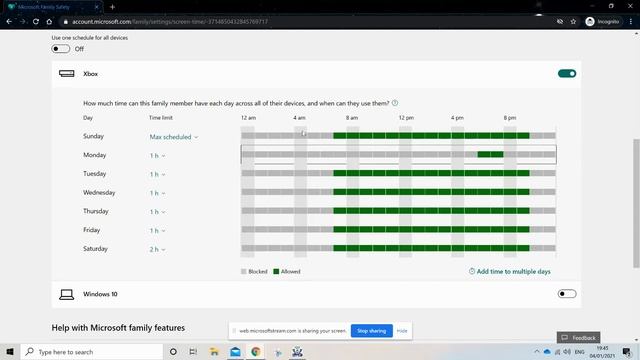This screenshot has height=360, width=640.
Task: Click taskbar clock and date
Action: pos(602,351)
